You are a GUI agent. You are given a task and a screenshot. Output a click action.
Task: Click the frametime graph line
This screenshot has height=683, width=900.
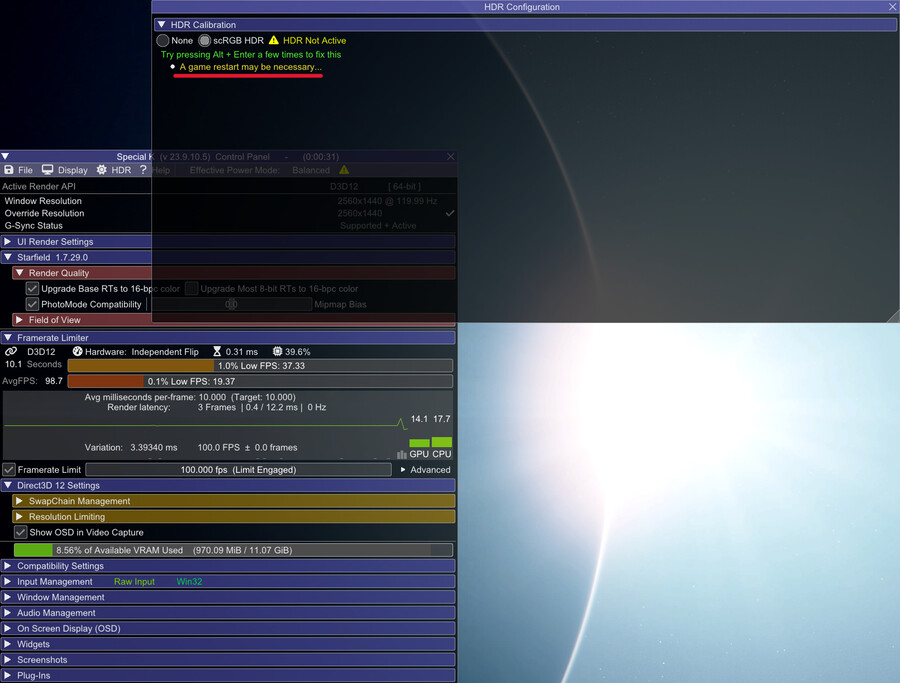tap(206, 425)
